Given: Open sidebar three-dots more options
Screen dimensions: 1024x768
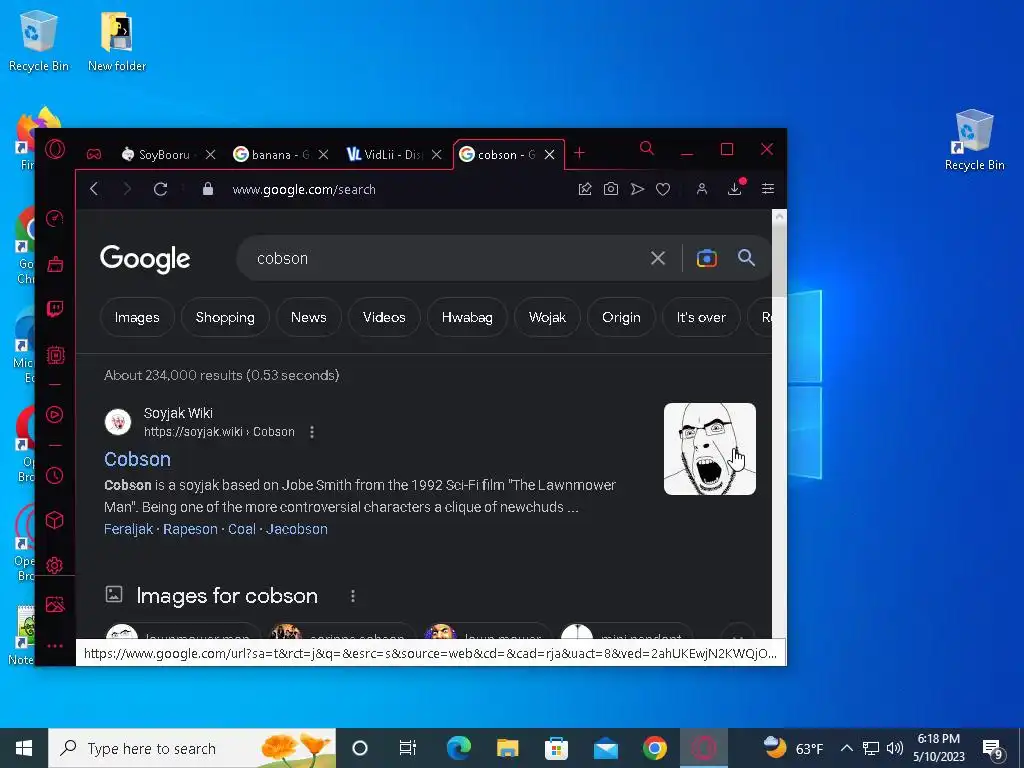Looking at the screenshot, I should (55, 646).
